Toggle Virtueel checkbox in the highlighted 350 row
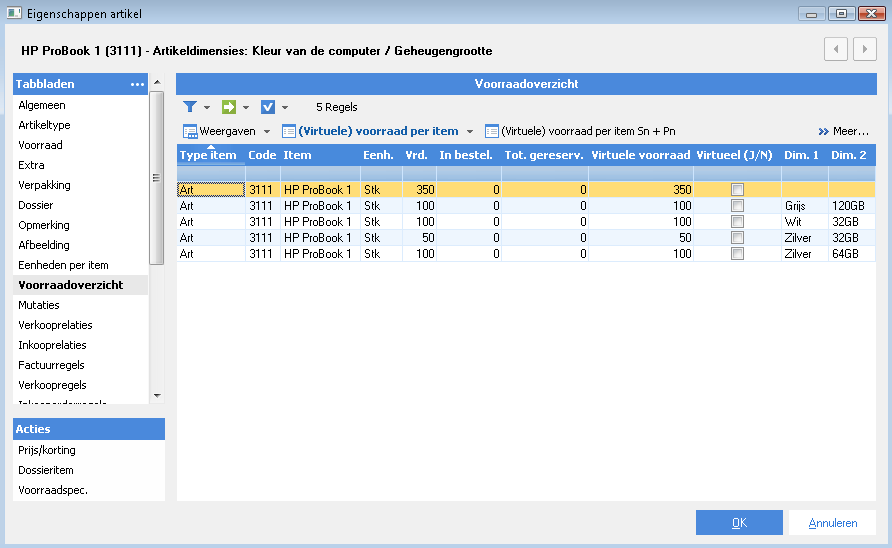892x548 pixels. (737, 189)
